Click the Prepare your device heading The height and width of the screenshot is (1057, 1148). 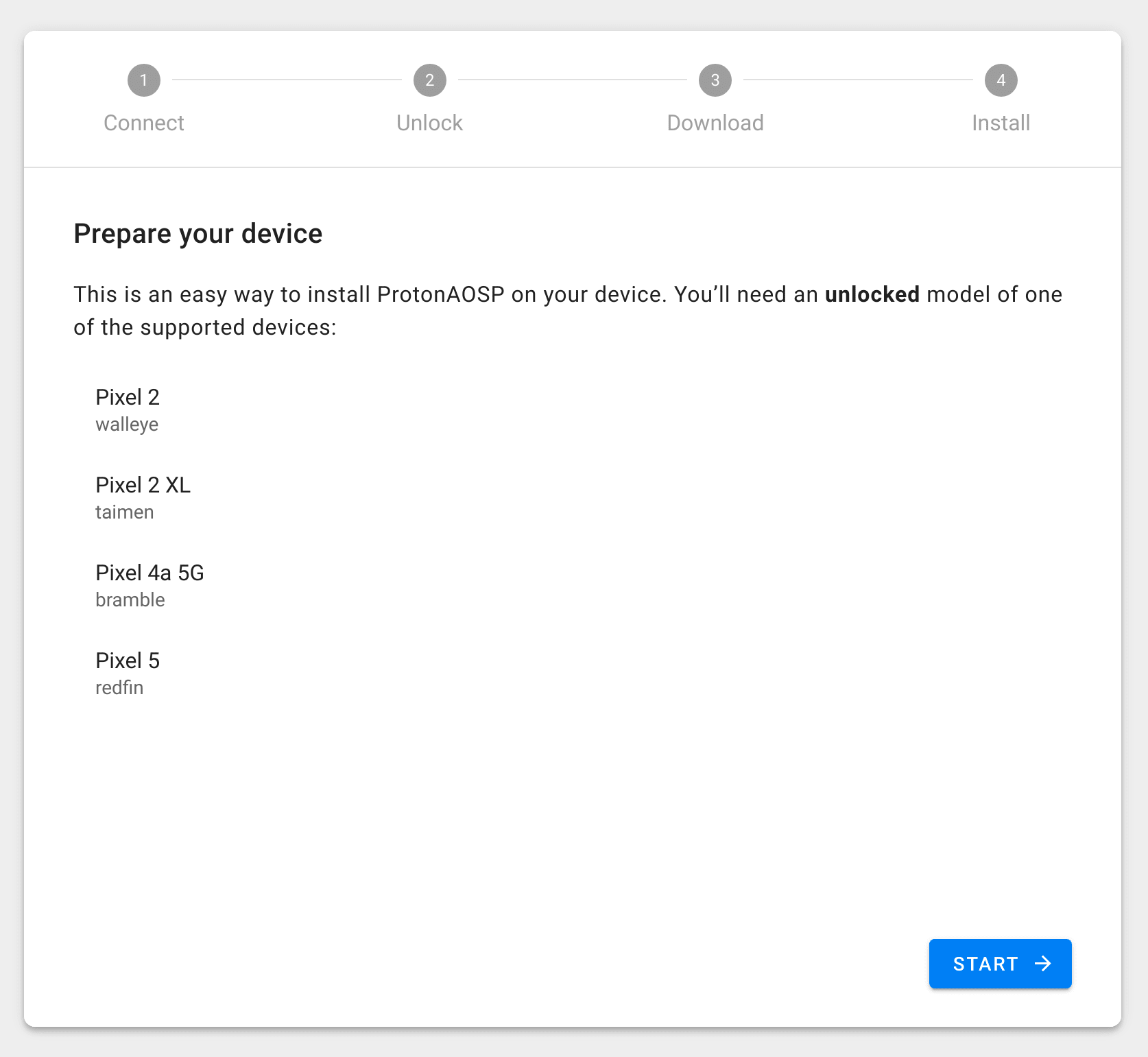(x=198, y=233)
